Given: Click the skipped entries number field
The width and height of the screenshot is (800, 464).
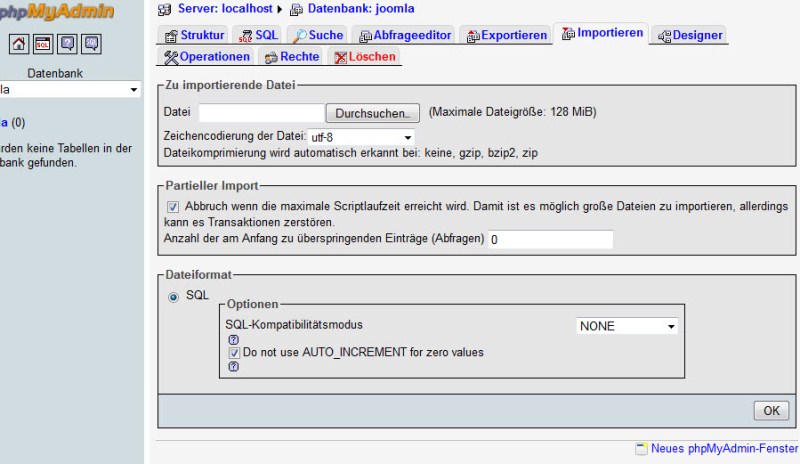Looking at the screenshot, I should tap(550, 240).
